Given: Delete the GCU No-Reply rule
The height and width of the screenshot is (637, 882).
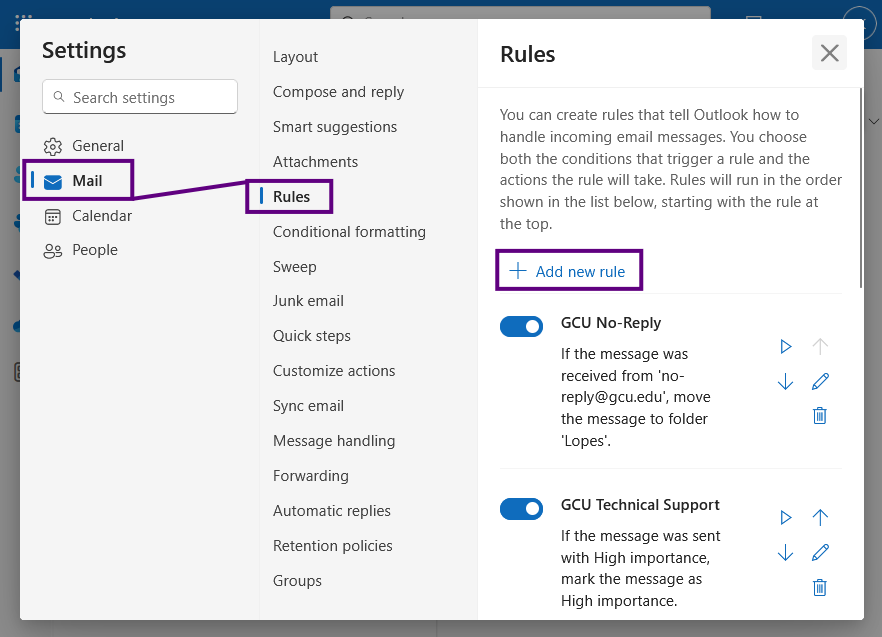Looking at the screenshot, I should (x=820, y=416).
